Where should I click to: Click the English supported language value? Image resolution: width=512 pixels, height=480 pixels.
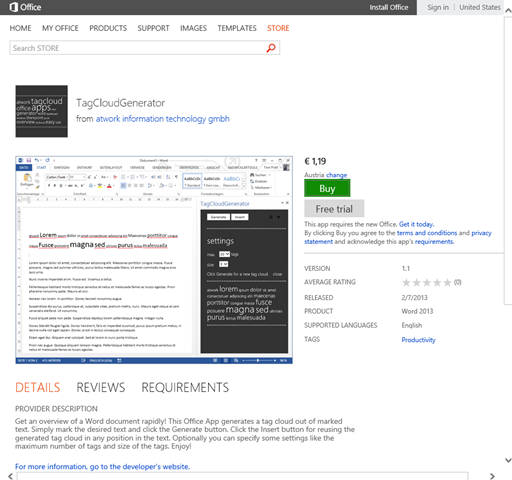coord(412,325)
